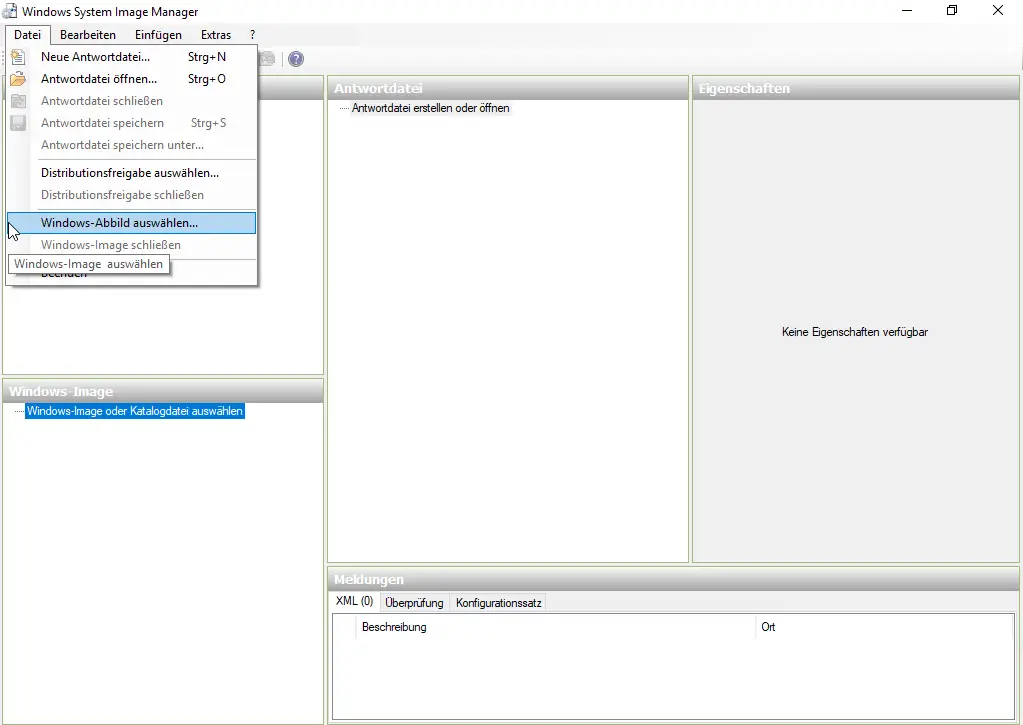The height and width of the screenshot is (725, 1023).
Task: Click the open folder icon beside Antwortdatei öffnen
Action: click(x=18, y=79)
